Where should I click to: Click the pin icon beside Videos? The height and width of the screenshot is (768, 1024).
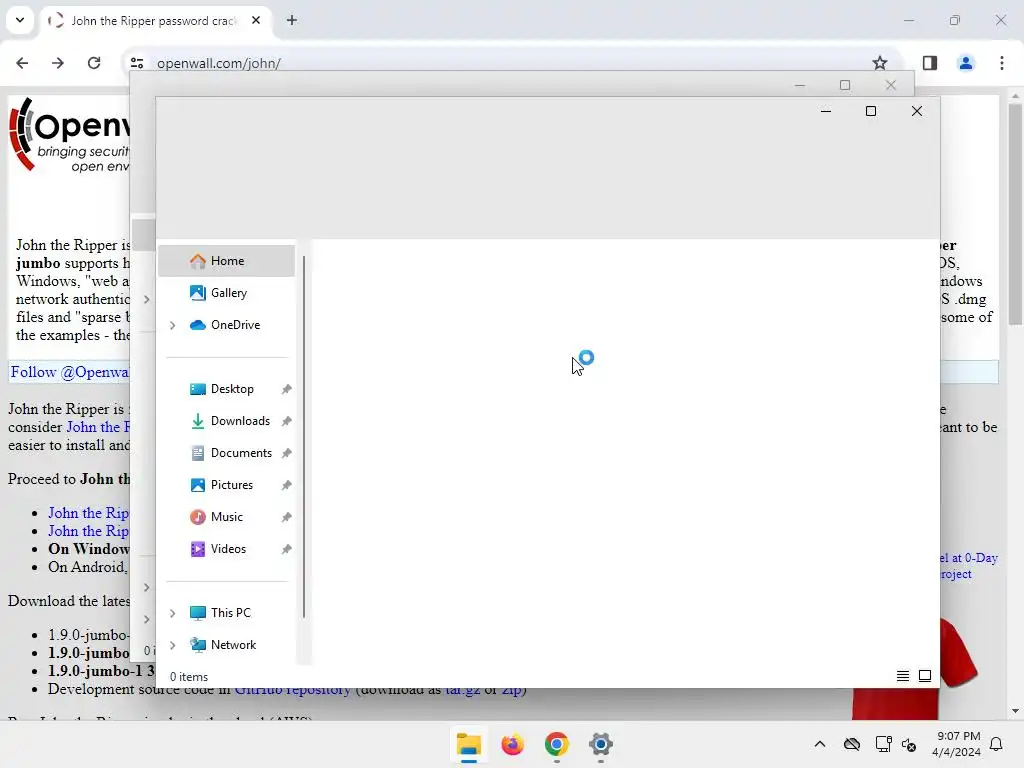[x=286, y=549]
